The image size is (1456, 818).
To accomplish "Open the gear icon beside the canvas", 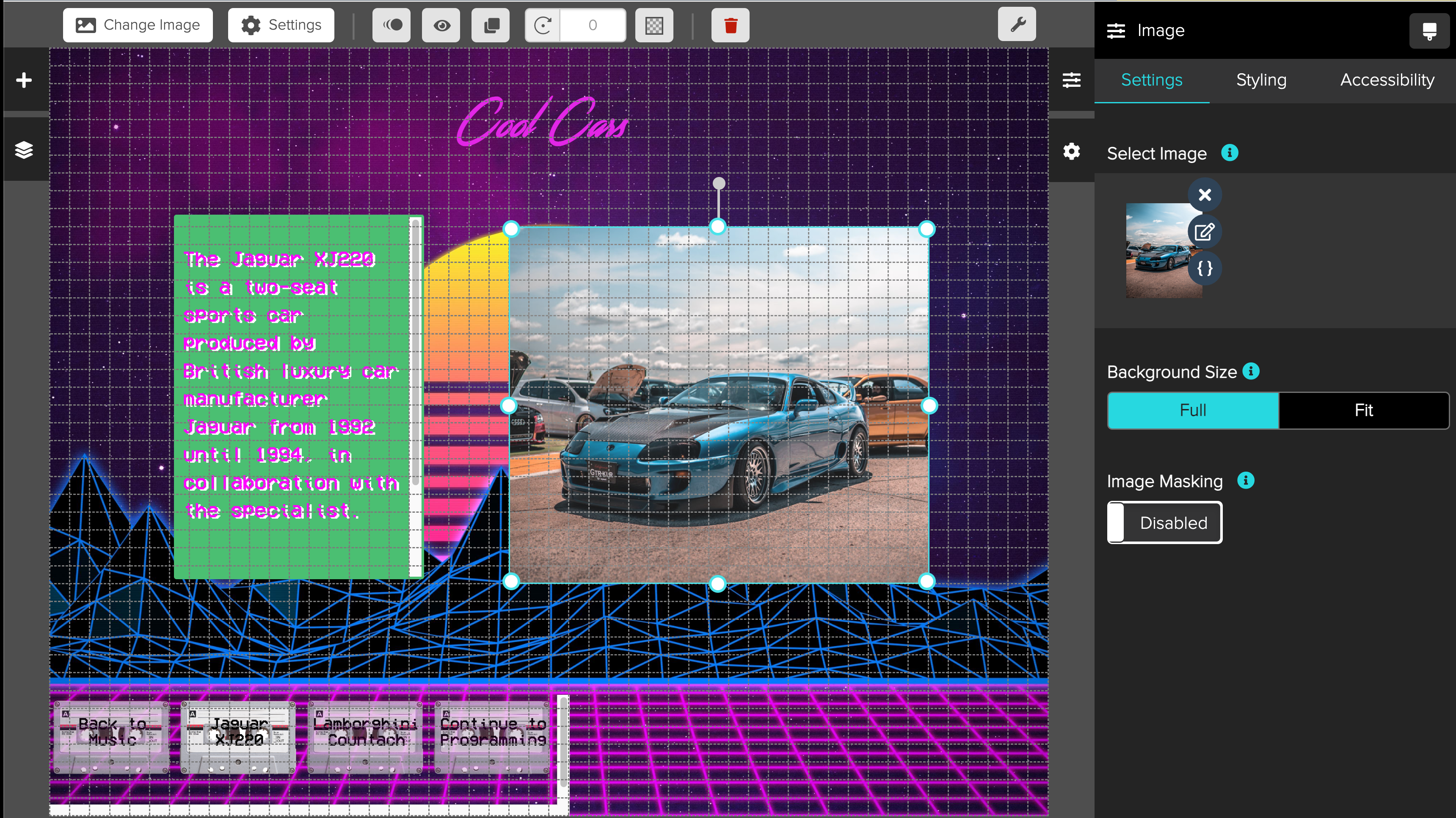I will 1071,151.
